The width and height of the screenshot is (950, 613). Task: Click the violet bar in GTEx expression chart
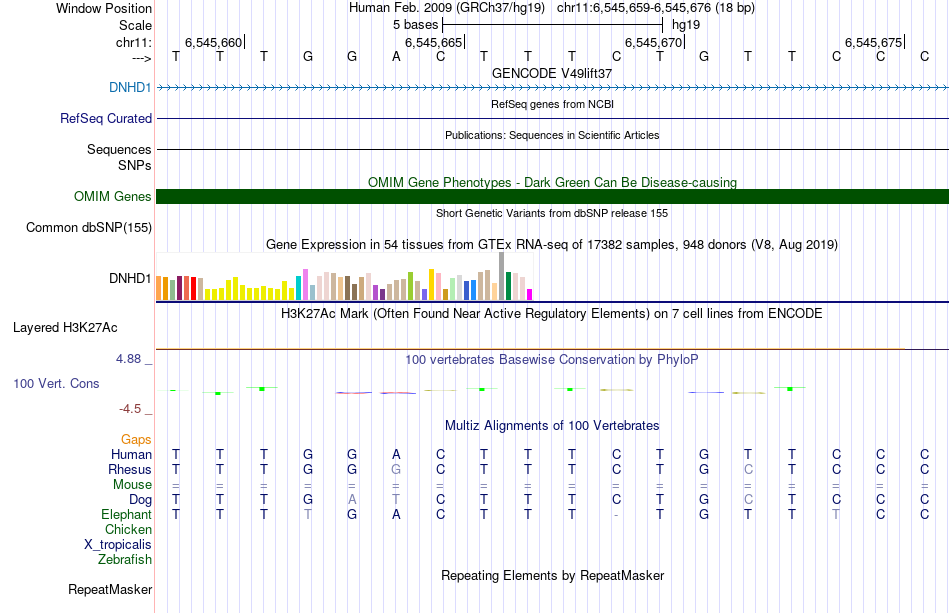pos(305,285)
